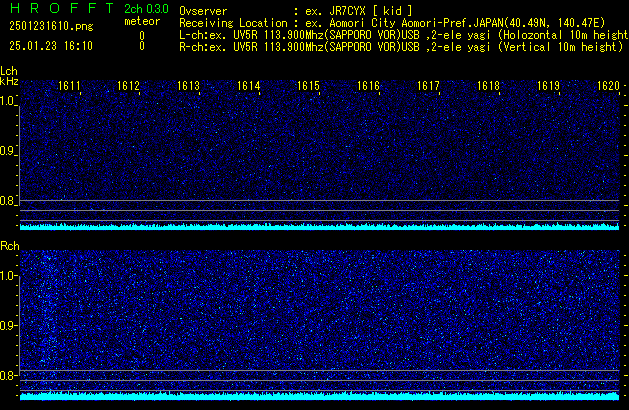Select the 'L-ch:ex. UV5R 113.900Mhz' description line
This screenshot has width=629, height=410.
pos(404,35)
